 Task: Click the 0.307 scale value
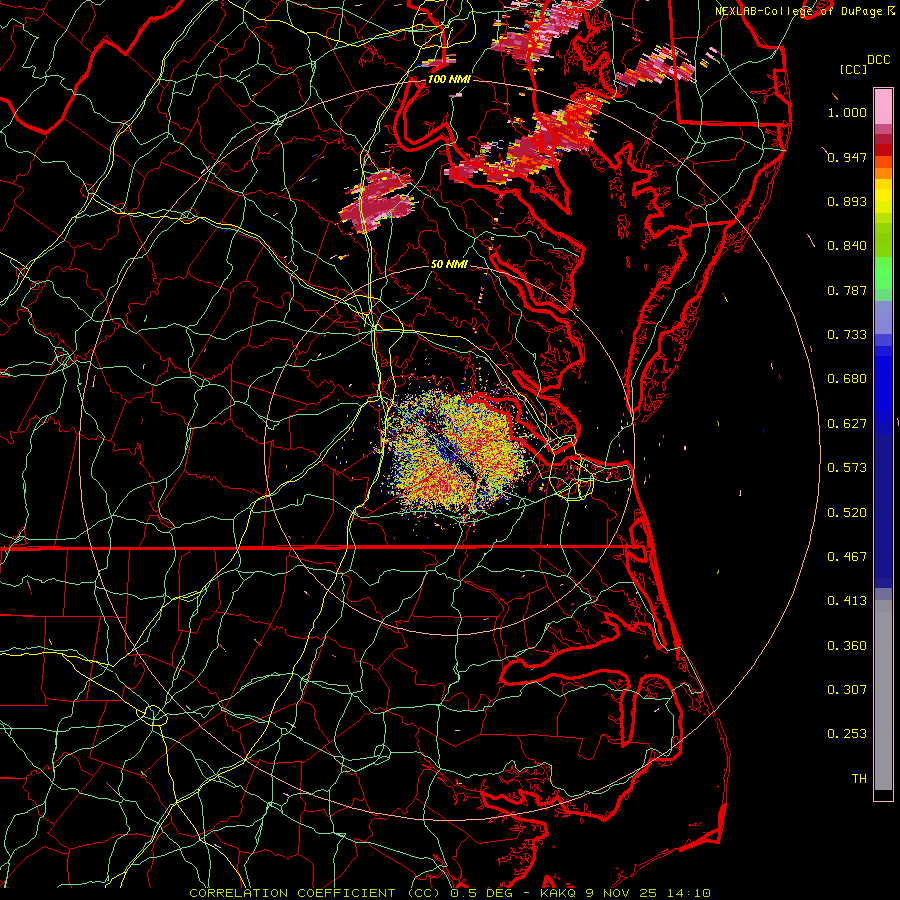pos(847,690)
